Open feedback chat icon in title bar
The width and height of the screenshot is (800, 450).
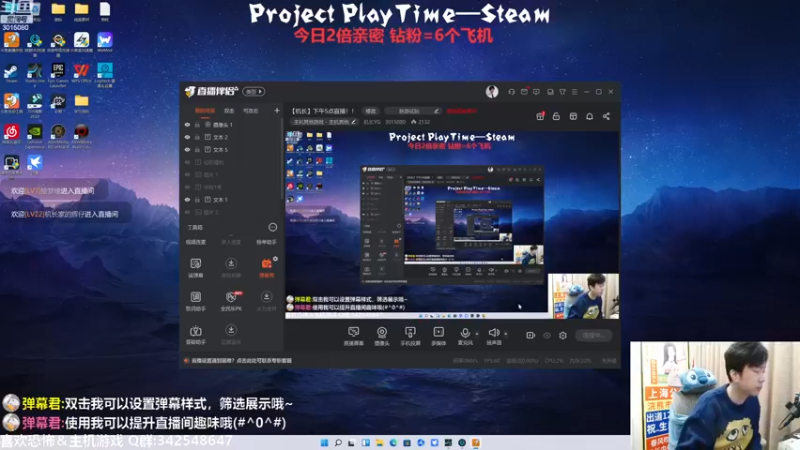536,92
